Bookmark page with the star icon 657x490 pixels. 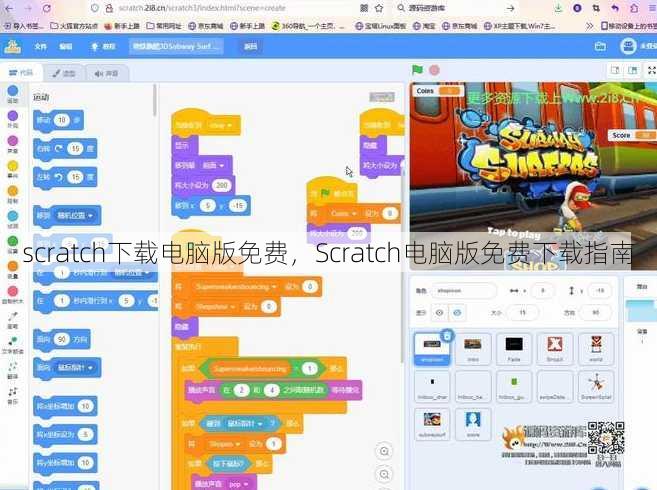coord(379,8)
